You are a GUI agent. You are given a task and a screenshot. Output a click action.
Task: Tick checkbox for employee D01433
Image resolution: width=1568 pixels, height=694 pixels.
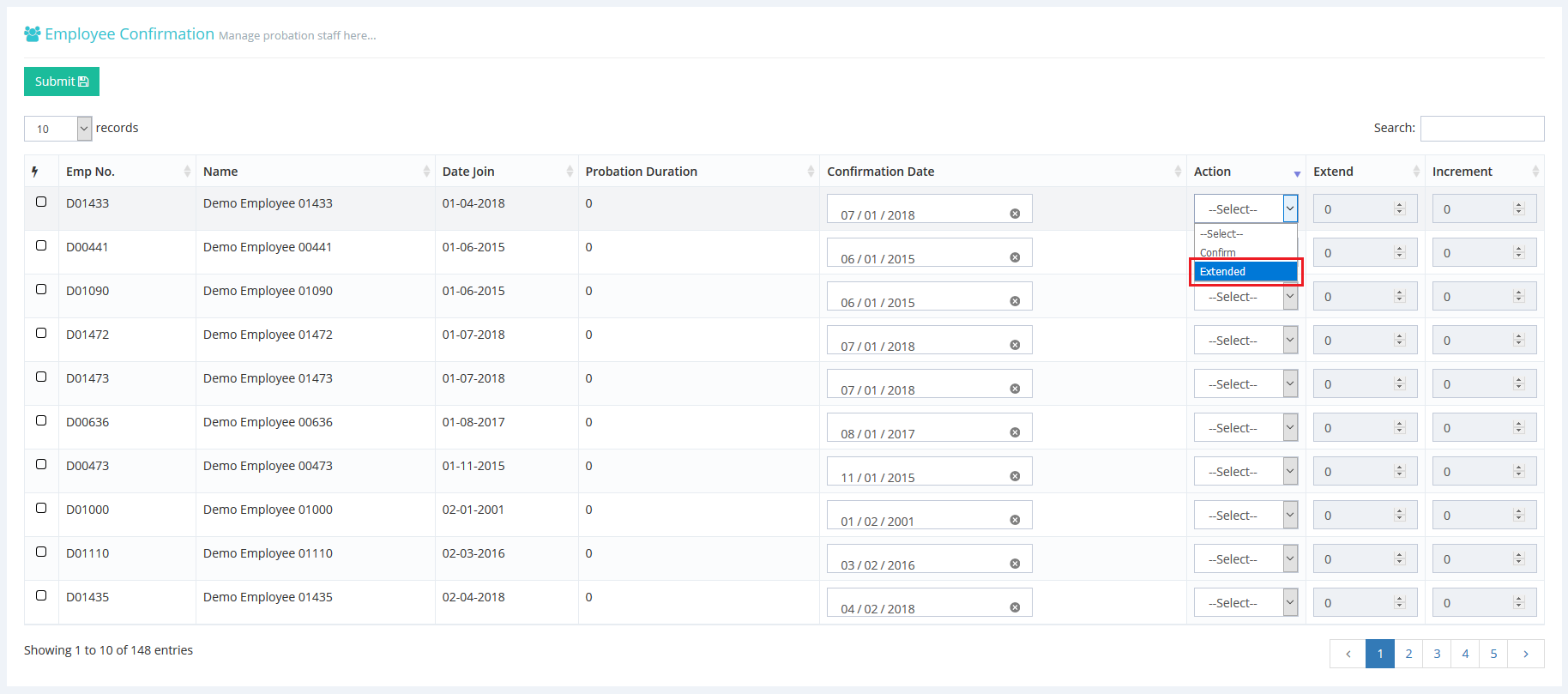41,202
